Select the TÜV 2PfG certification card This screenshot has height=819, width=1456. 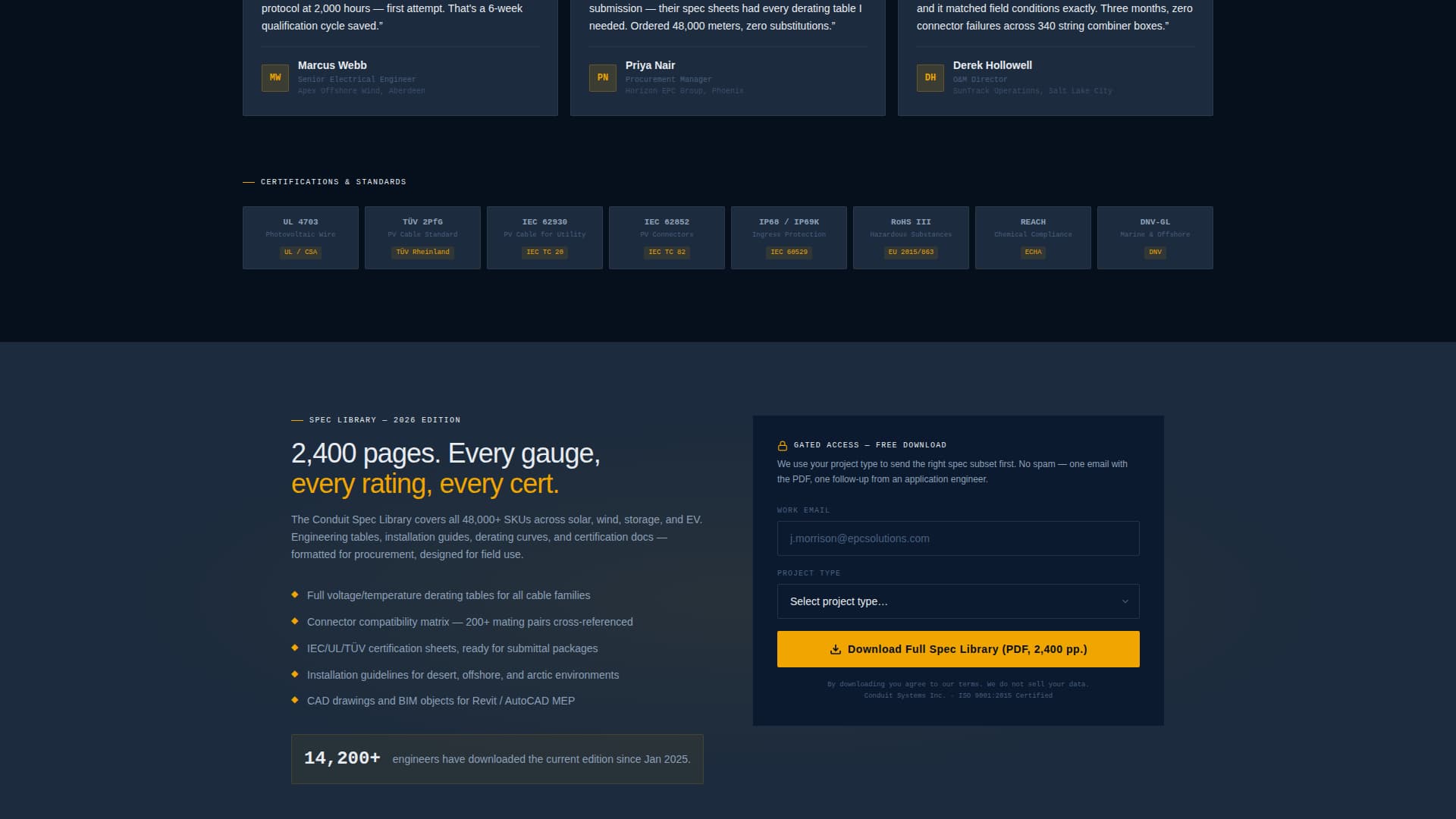tap(422, 237)
